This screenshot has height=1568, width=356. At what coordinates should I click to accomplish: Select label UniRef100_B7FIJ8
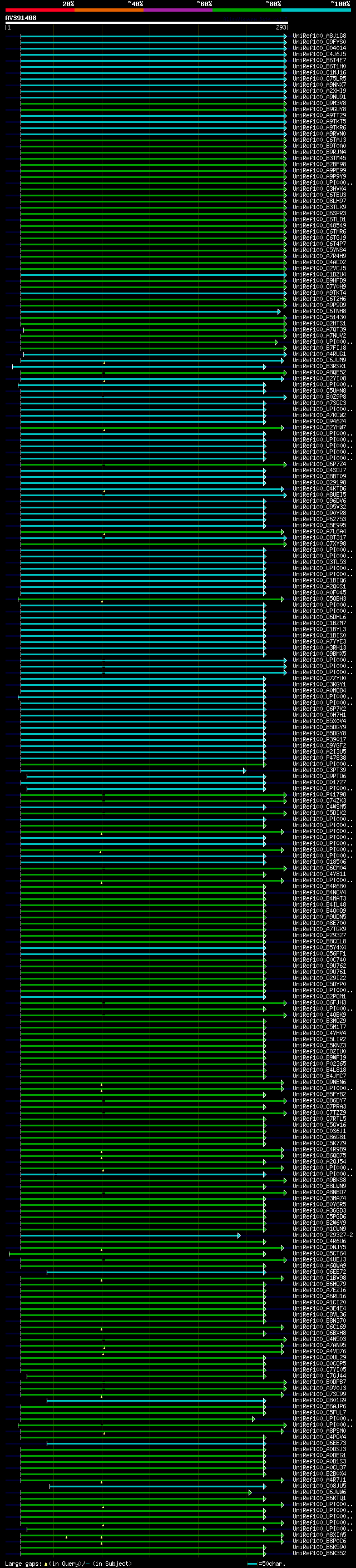pyautogui.click(x=319, y=348)
